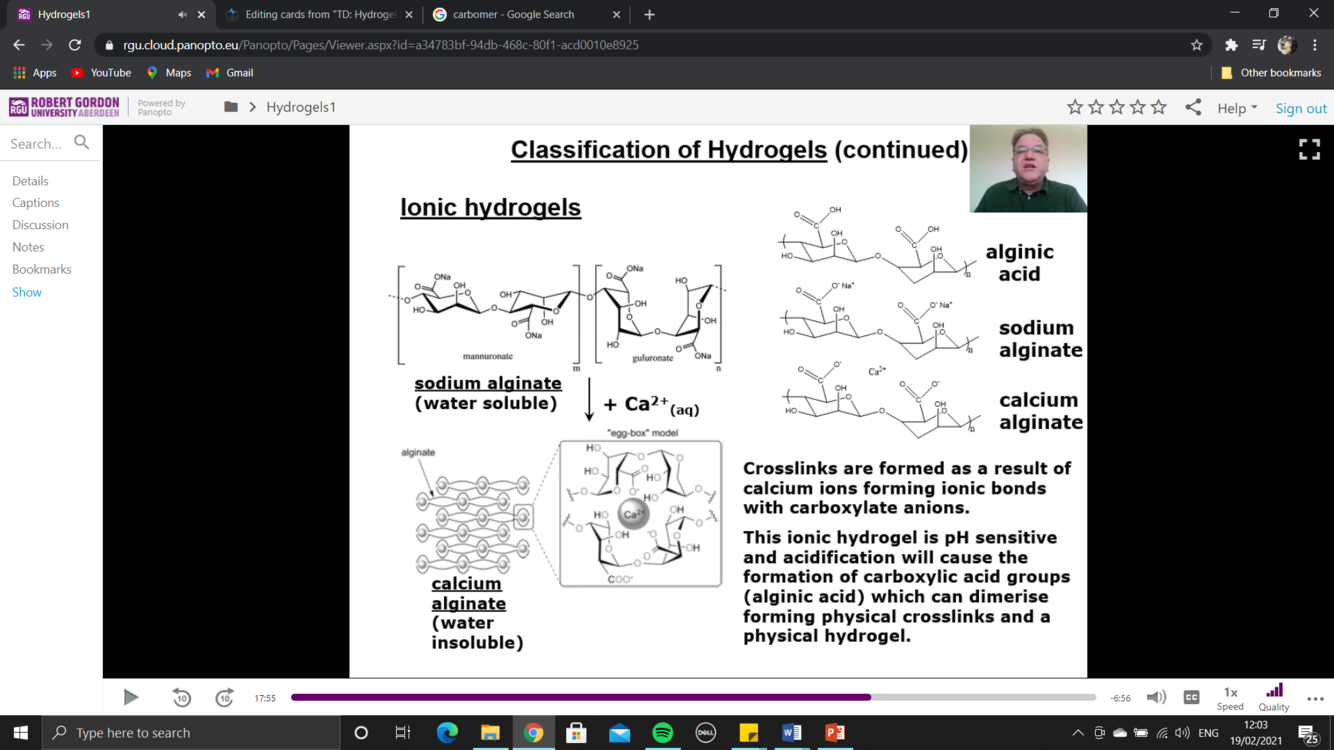Open the Notes sidebar tab
The image size is (1334, 750).
(x=28, y=247)
